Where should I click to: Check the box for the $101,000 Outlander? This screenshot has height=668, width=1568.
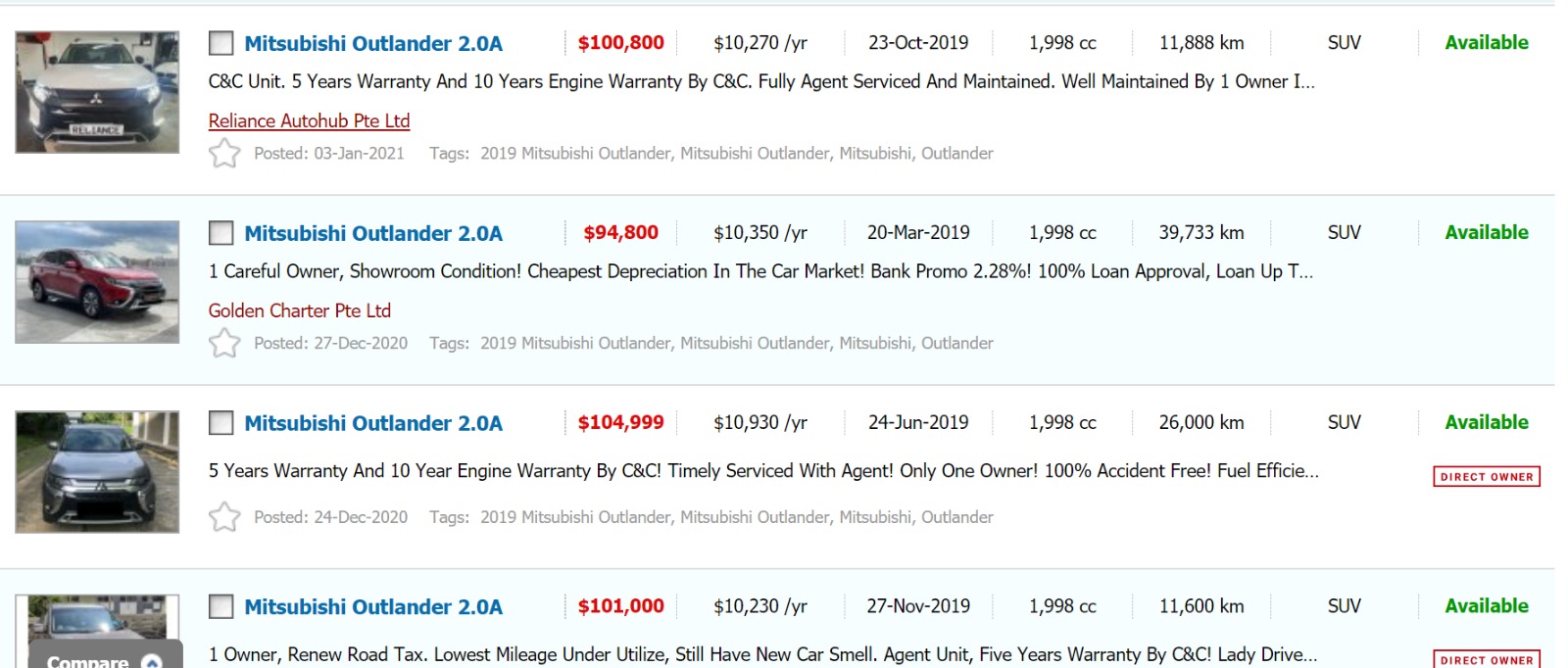click(221, 606)
